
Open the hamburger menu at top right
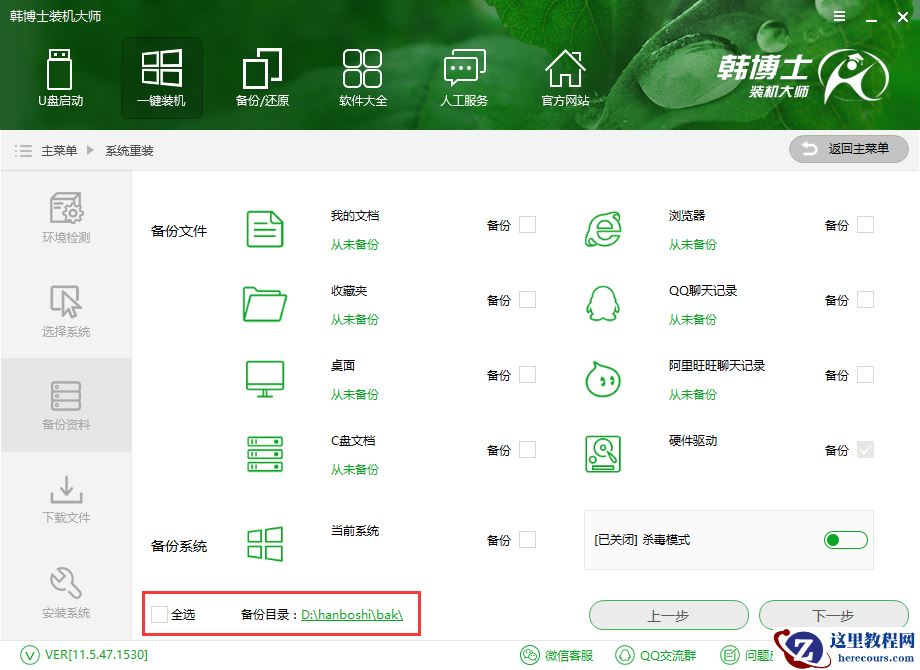coord(838,16)
